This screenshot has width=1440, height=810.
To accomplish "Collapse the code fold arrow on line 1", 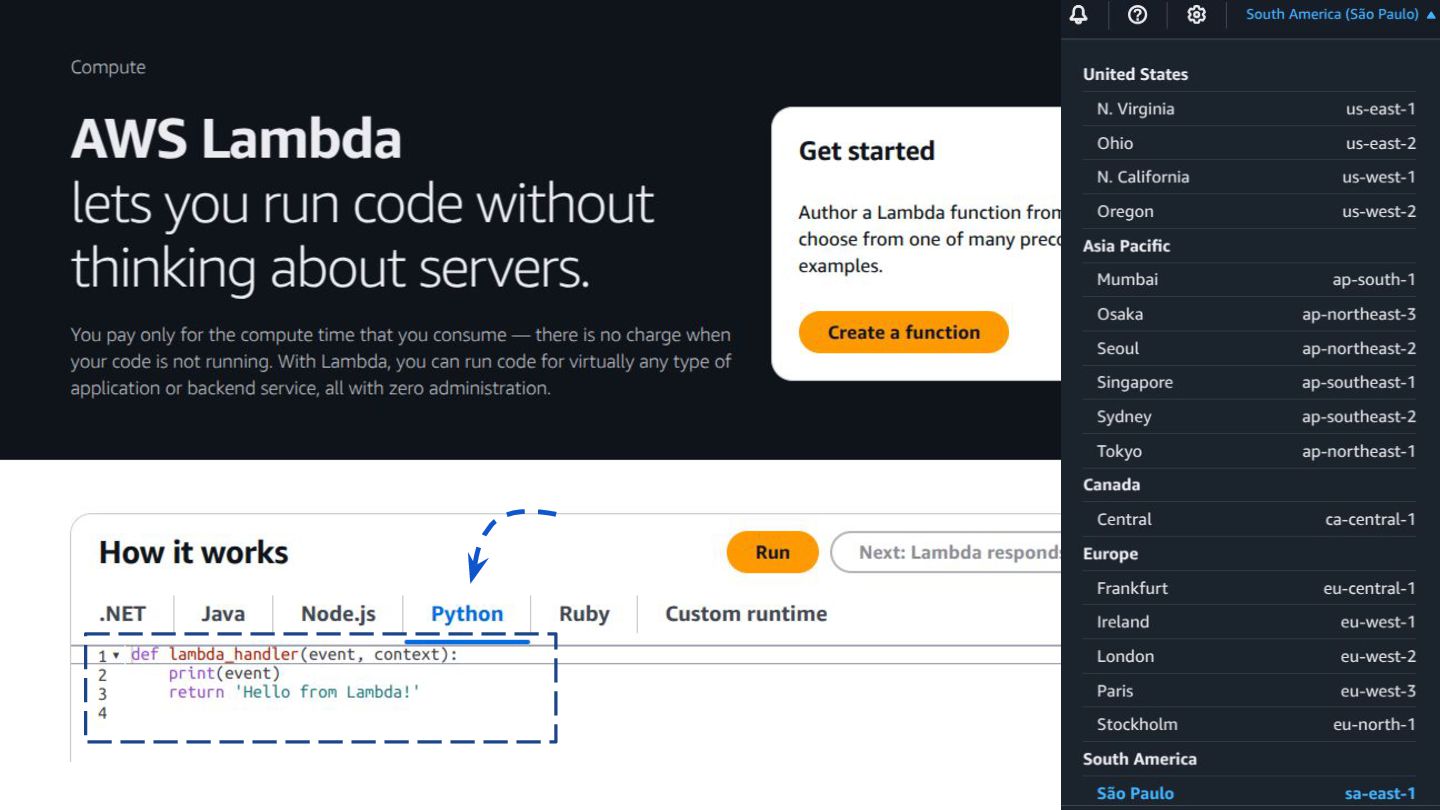I will (116, 656).
